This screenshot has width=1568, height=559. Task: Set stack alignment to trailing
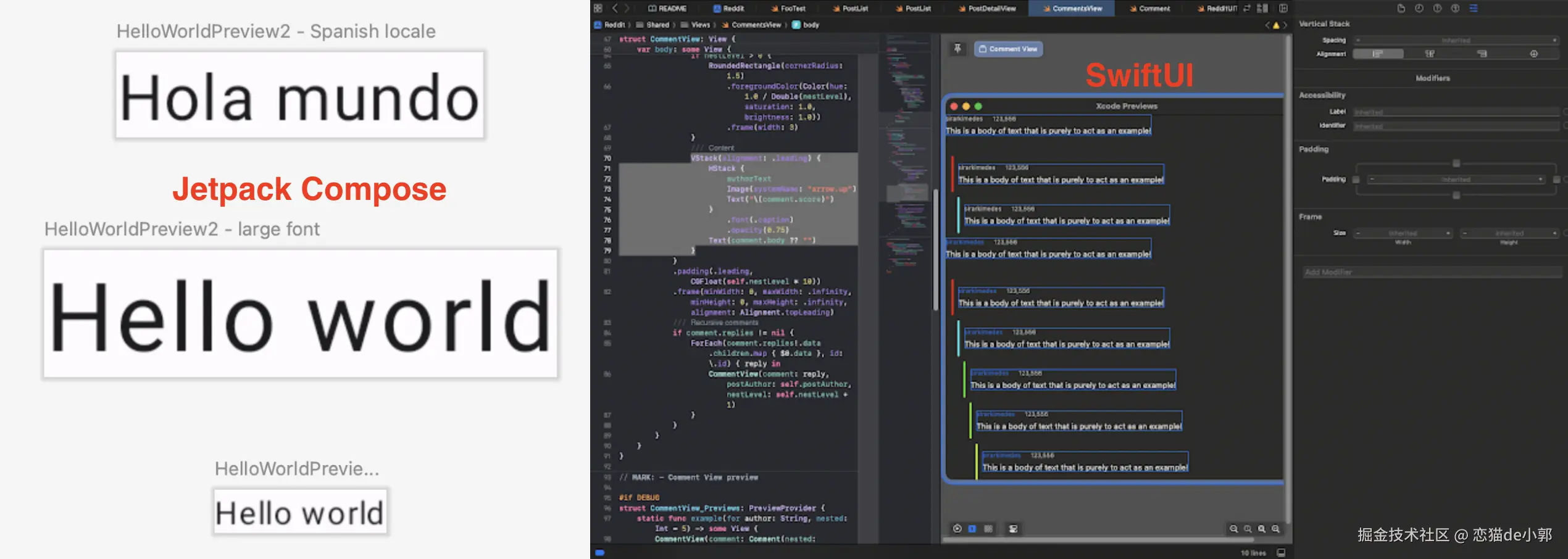[1482, 54]
